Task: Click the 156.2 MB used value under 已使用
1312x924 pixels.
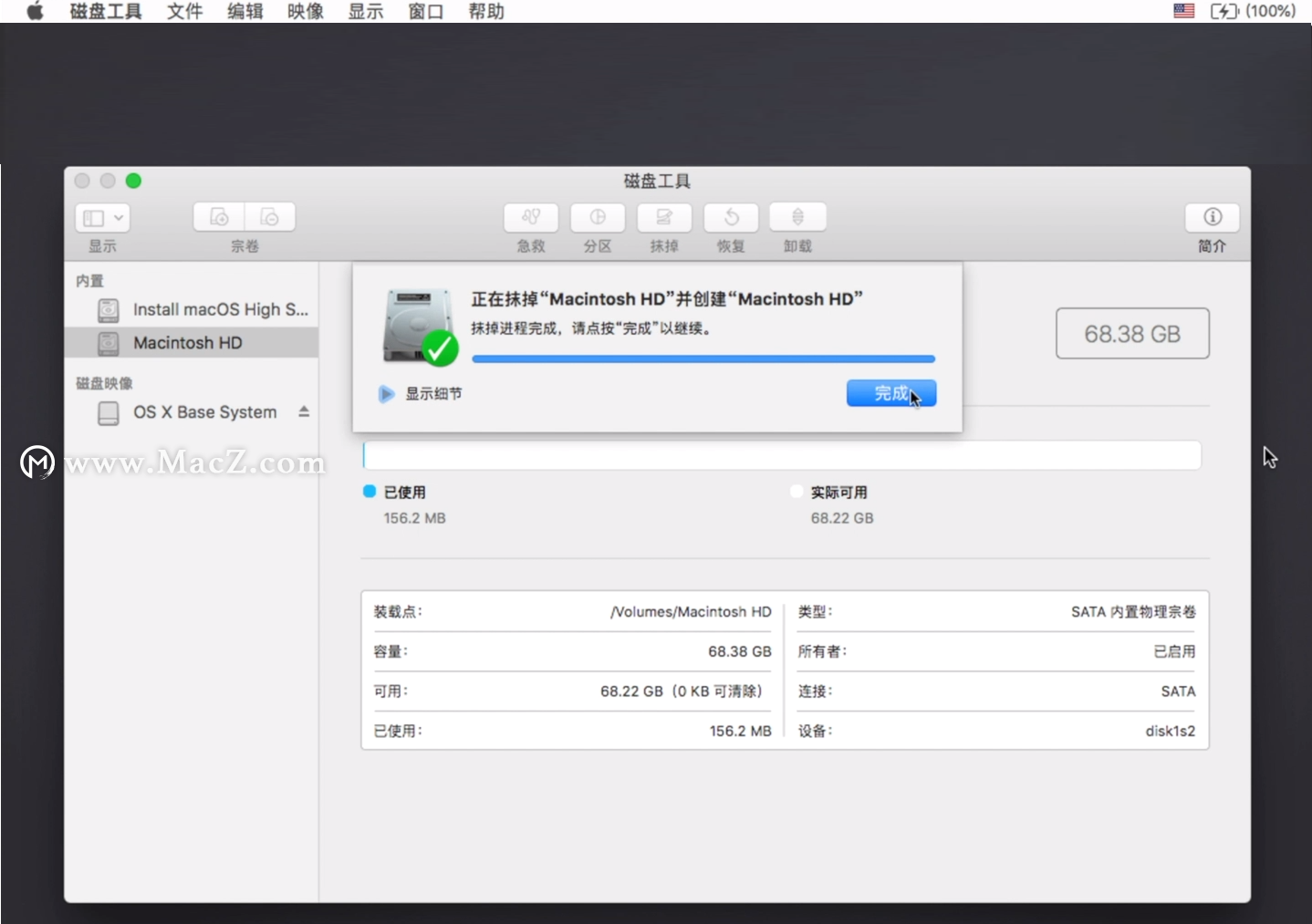Action: pyautogui.click(x=414, y=518)
